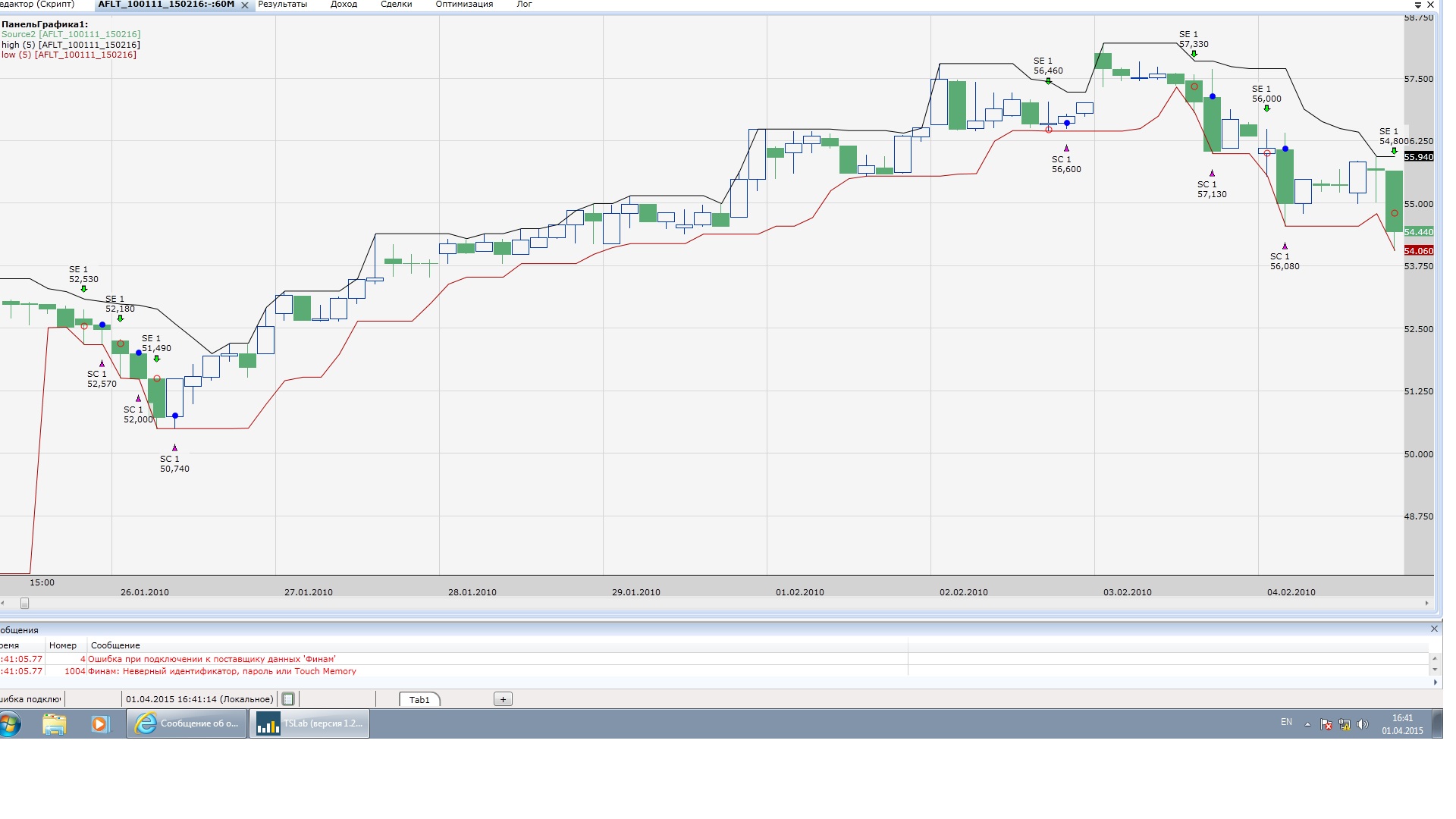Screen dimensions: 1456x819
Task: Open the tab list dropdown arrow
Action: point(1418,5)
